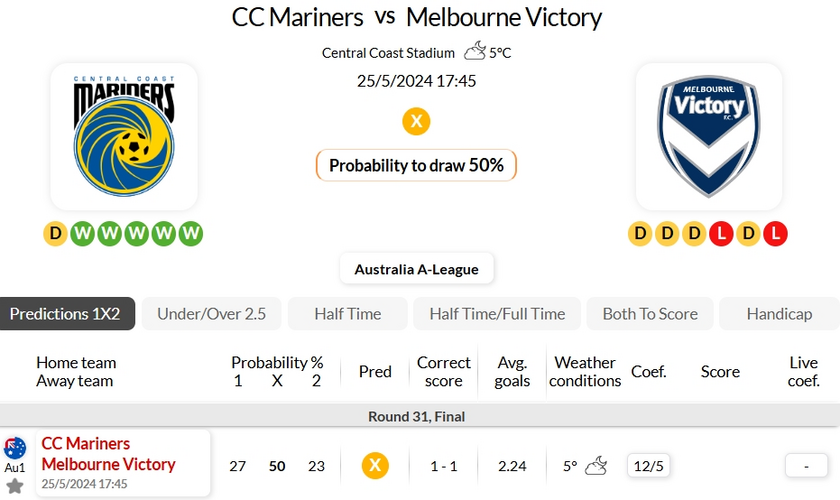Click the favorite star icon under Au1
The image size is (840, 500).
15,486
